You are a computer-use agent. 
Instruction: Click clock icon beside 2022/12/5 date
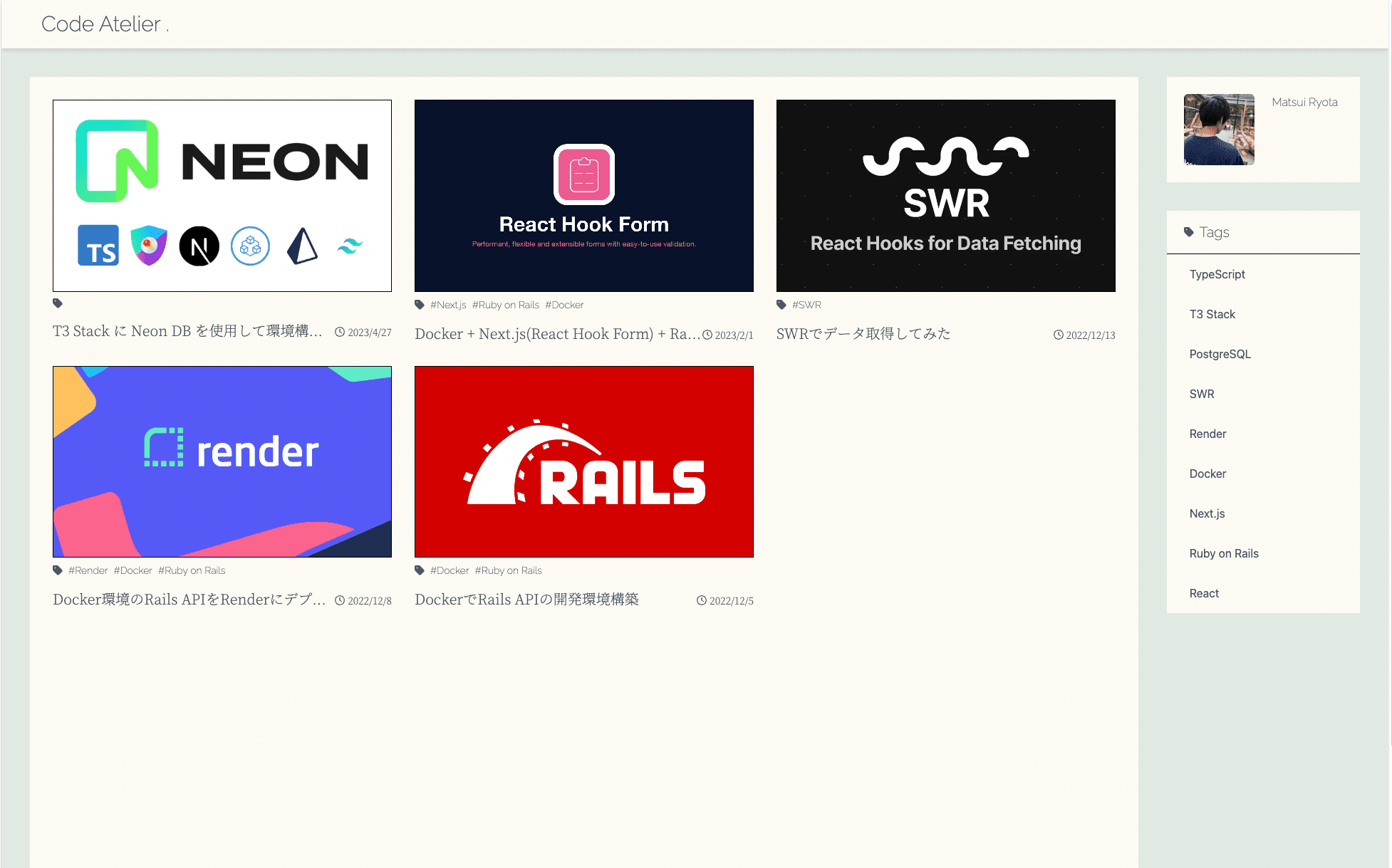click(x=702, y=600)
